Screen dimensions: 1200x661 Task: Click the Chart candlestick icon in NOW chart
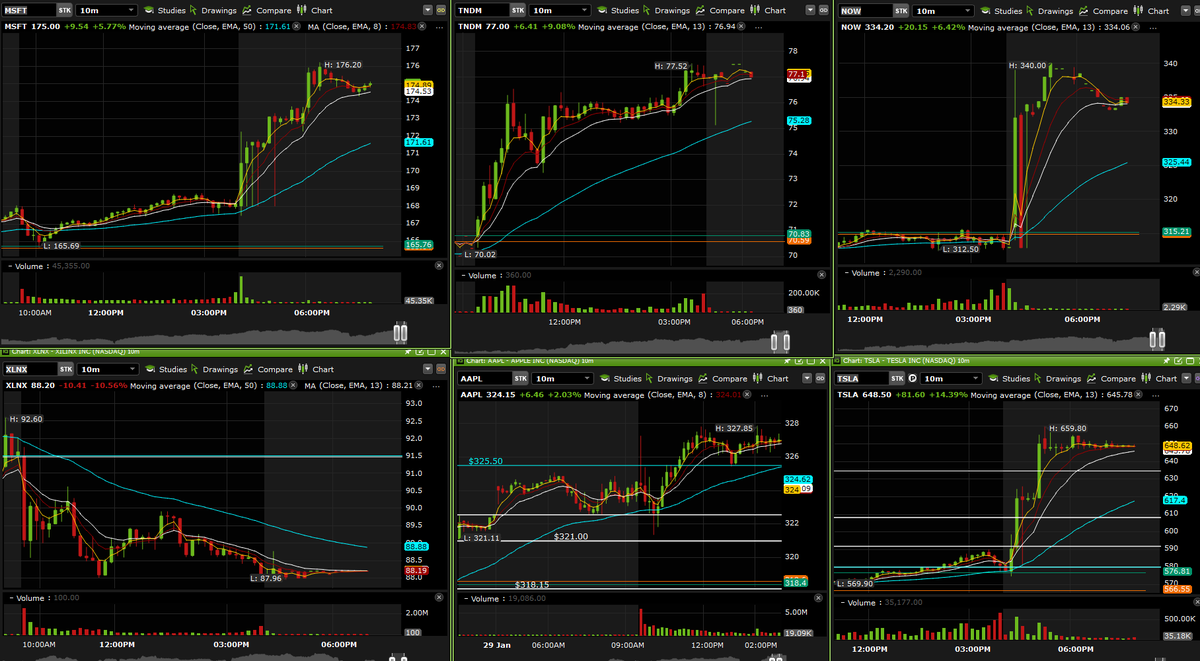(1136, 10)
